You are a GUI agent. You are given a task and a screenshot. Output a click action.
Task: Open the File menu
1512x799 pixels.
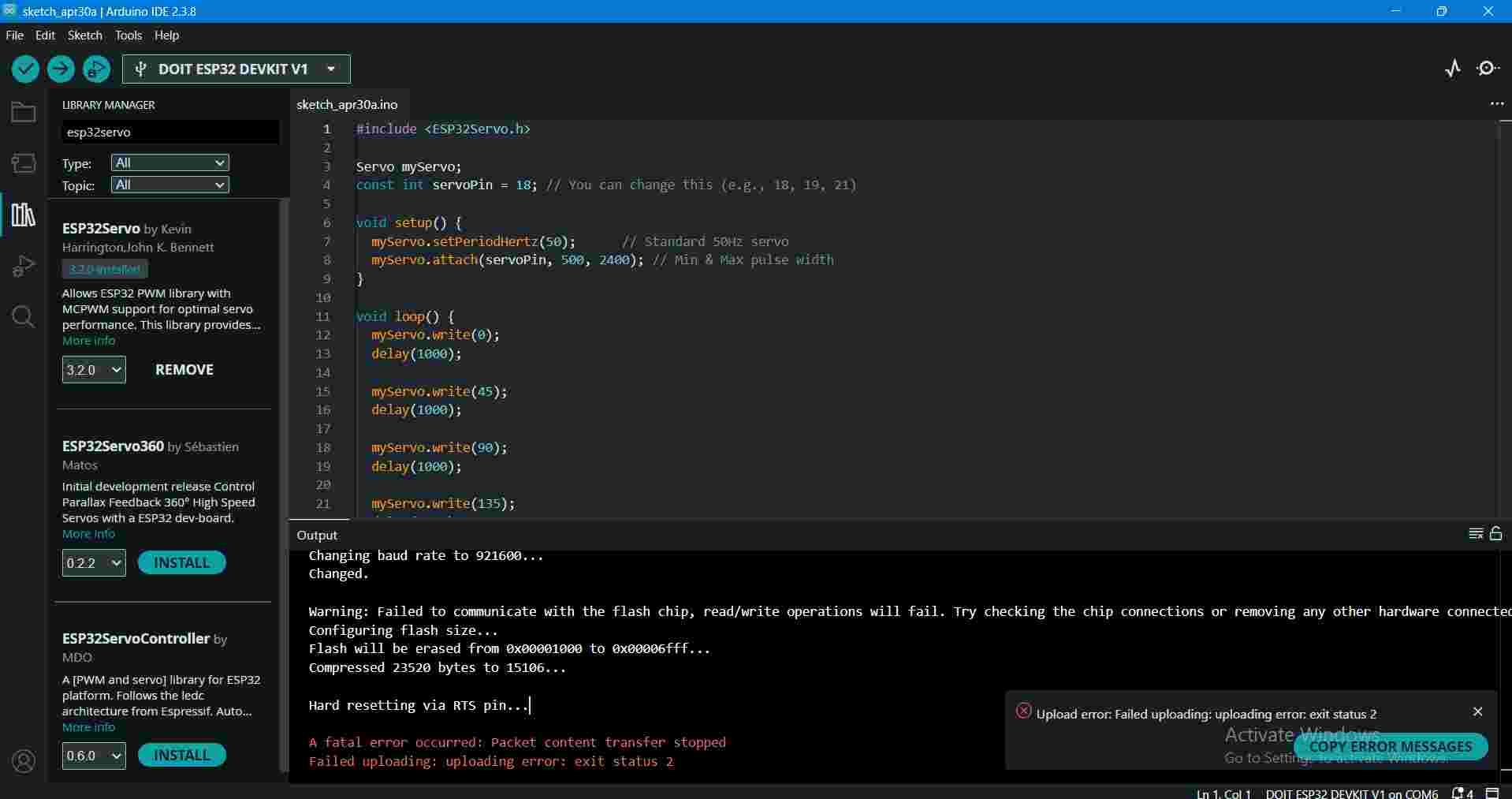[x=15, y=35]
